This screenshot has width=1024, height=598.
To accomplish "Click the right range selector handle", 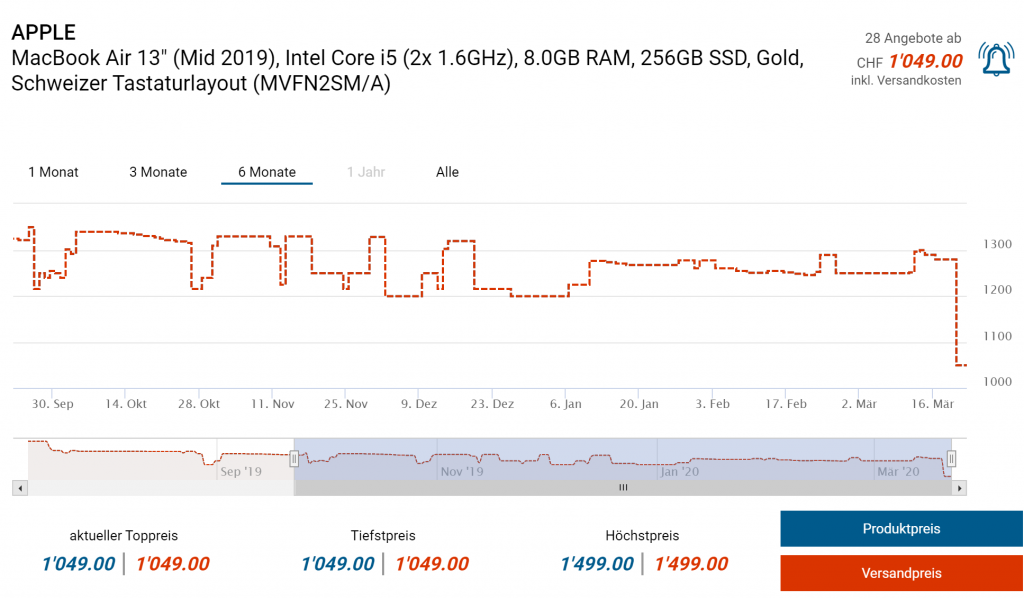I will [952, 459].
